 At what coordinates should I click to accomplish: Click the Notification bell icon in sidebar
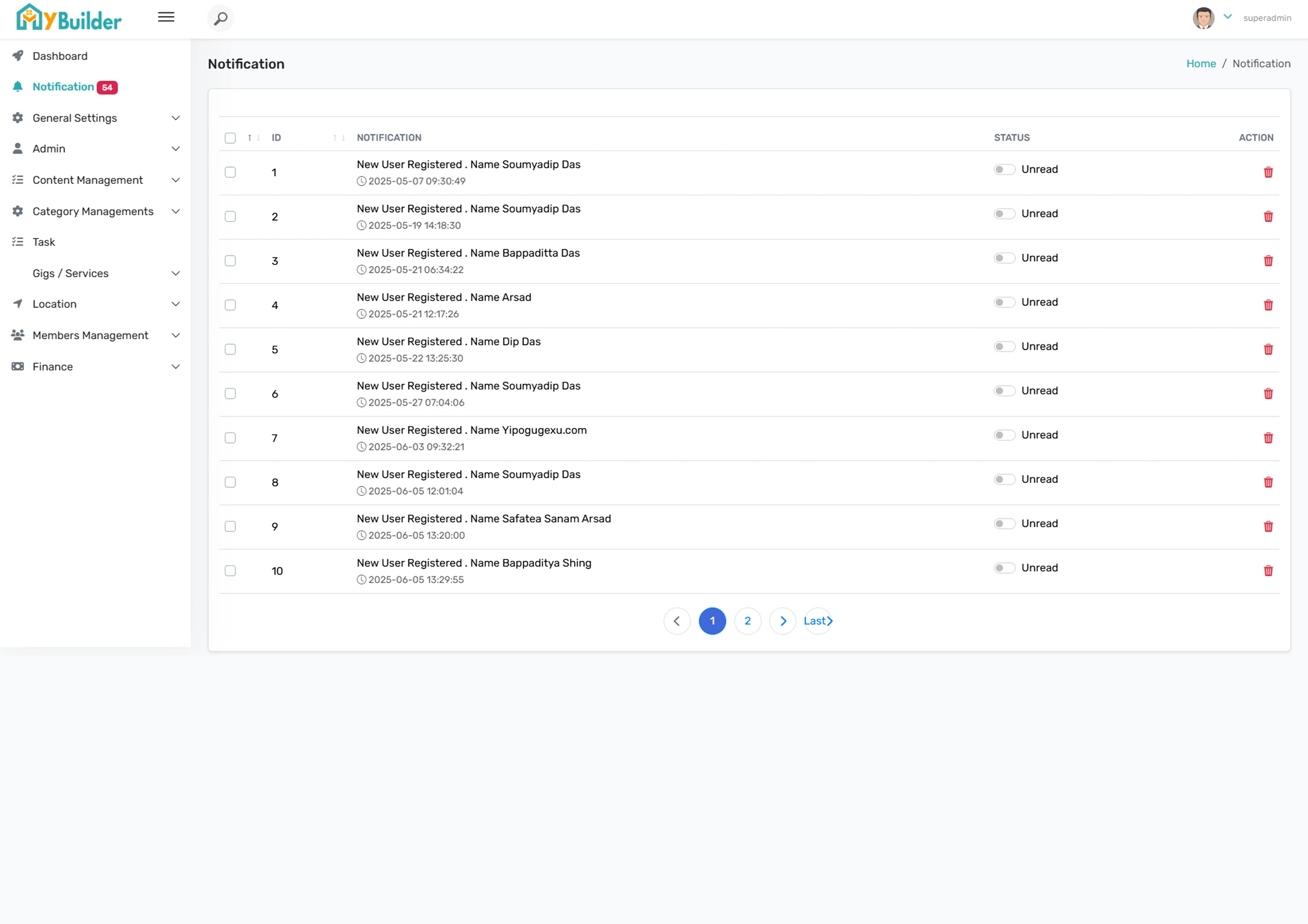(x=18, y=87)
